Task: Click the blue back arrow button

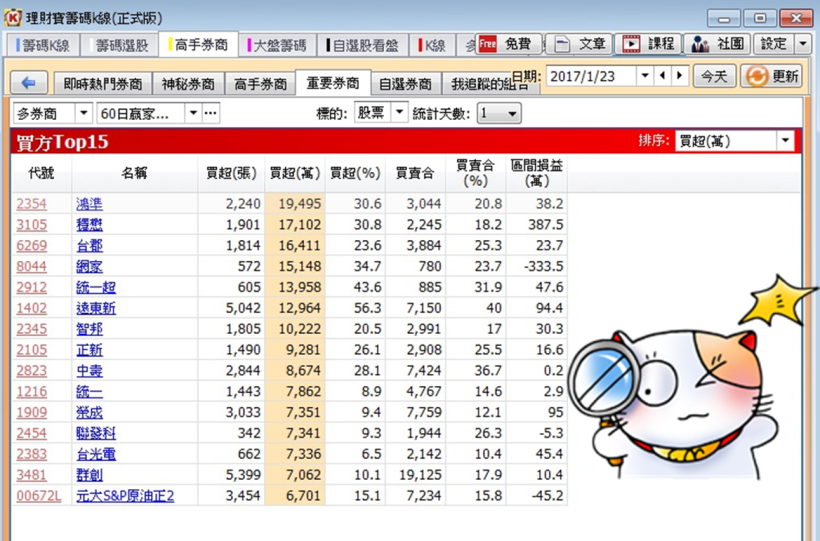Action: [29, 83]
